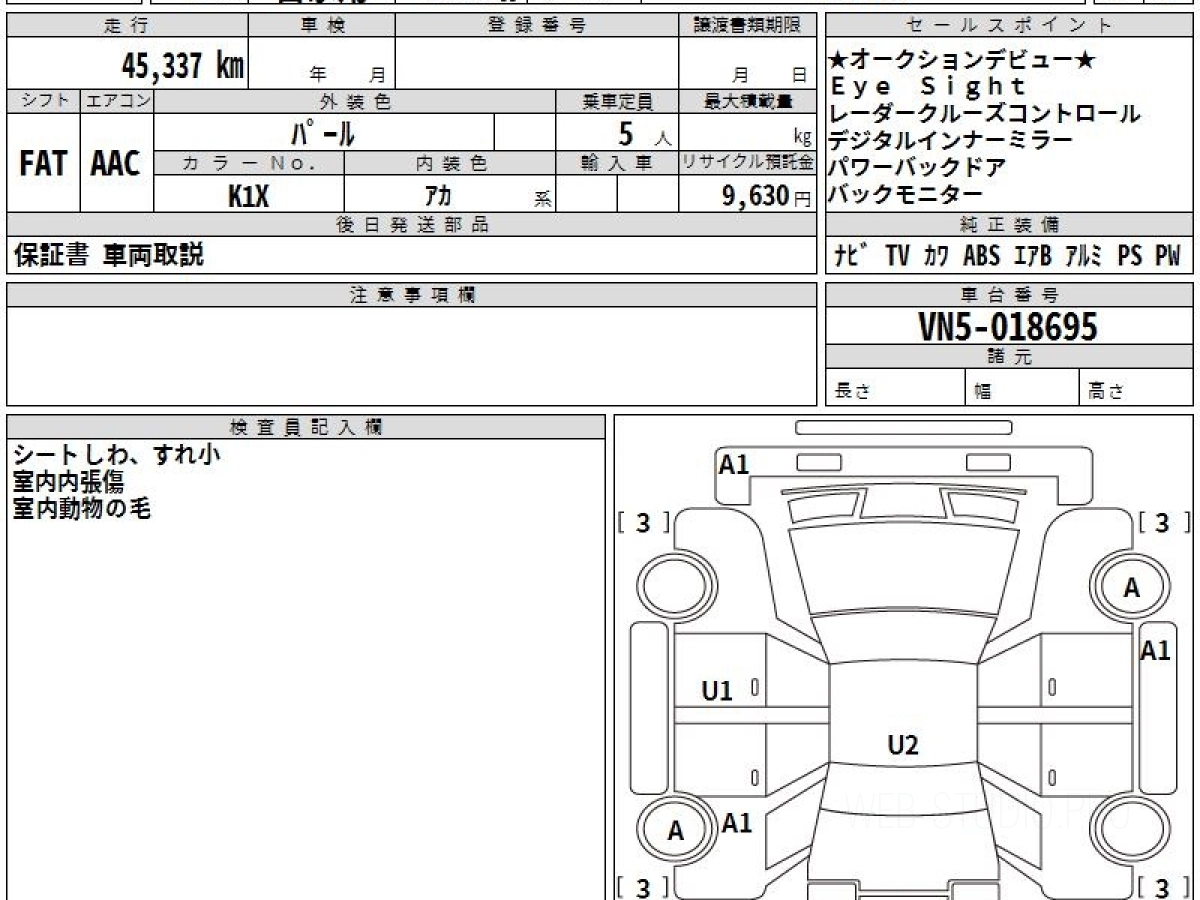Click the chassis number VN5-018695
Viewport: 1200px width, 900px height.
(1008, 326)
